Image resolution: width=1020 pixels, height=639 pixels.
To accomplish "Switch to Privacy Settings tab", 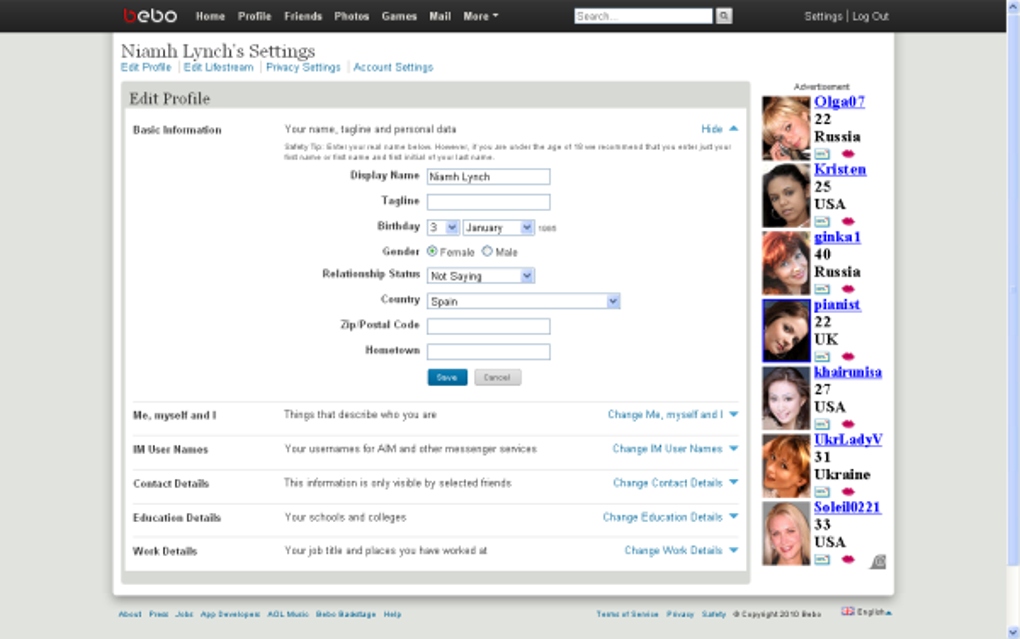I will coord(303,67).
